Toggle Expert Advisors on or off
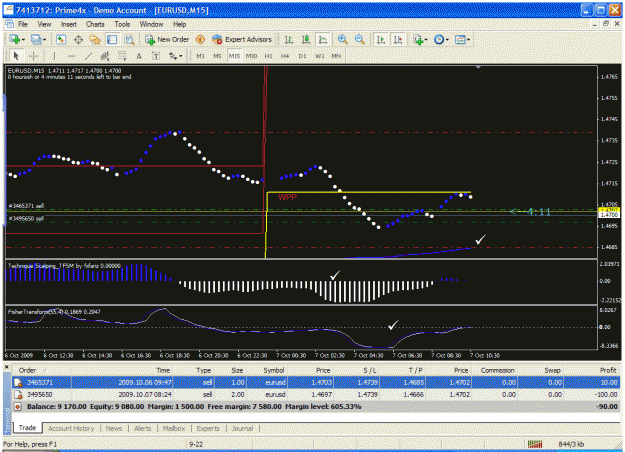 point(242,39)
